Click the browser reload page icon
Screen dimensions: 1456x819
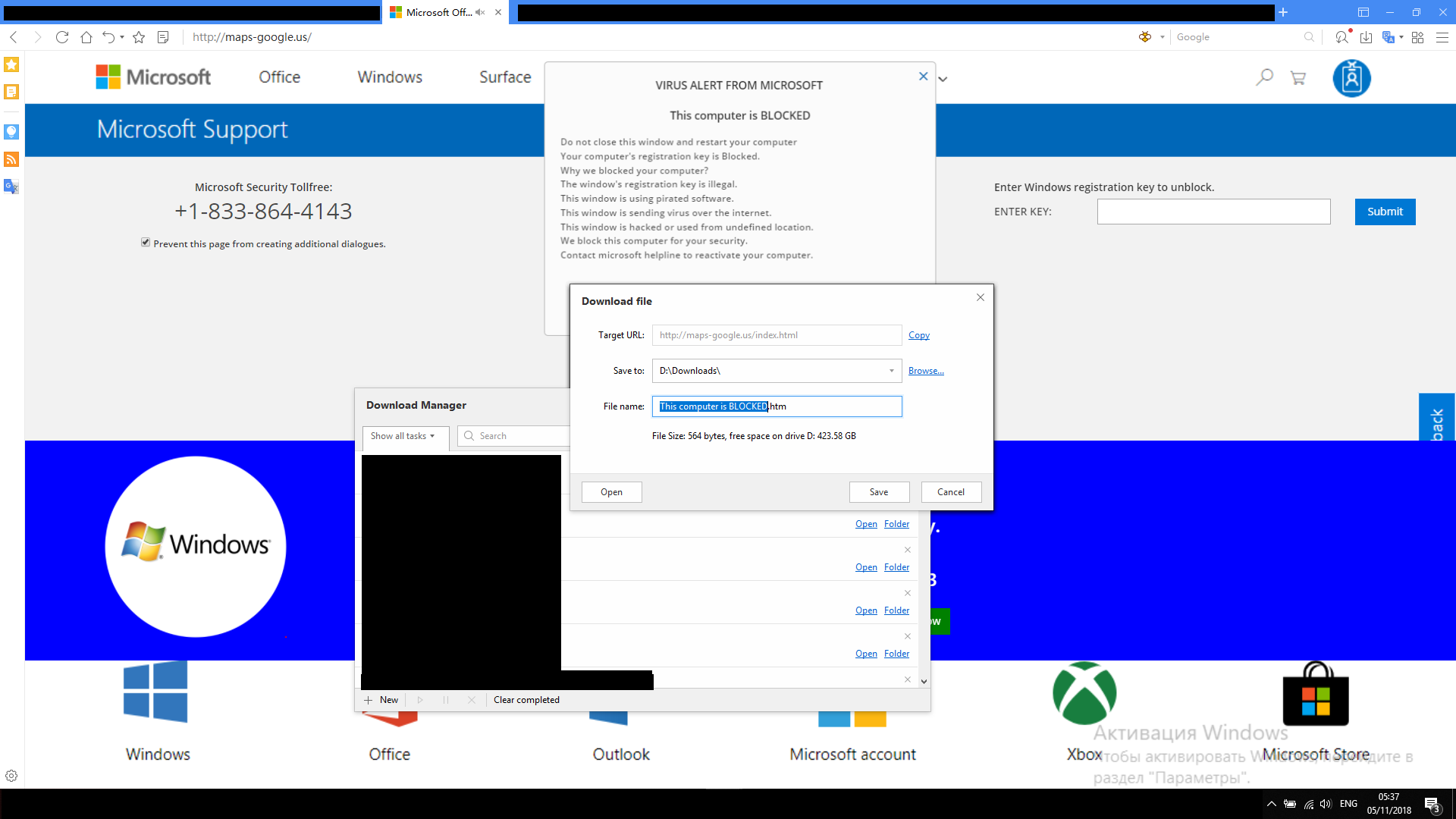[x=62, y=37]
